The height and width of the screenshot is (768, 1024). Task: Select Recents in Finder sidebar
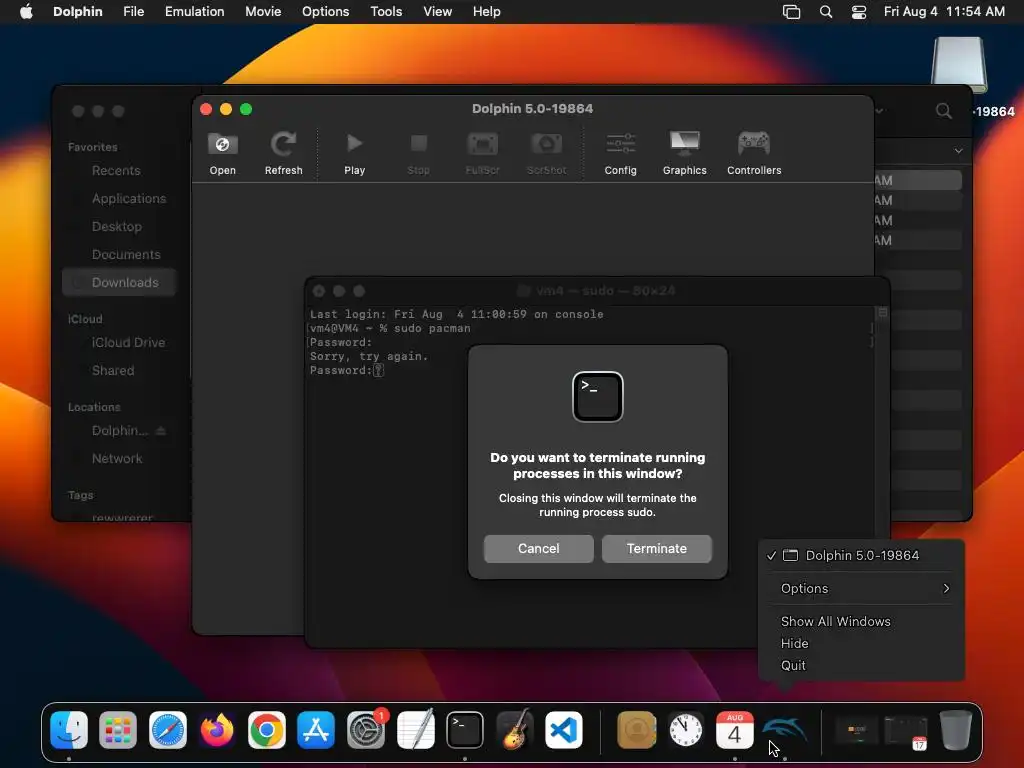116,170
